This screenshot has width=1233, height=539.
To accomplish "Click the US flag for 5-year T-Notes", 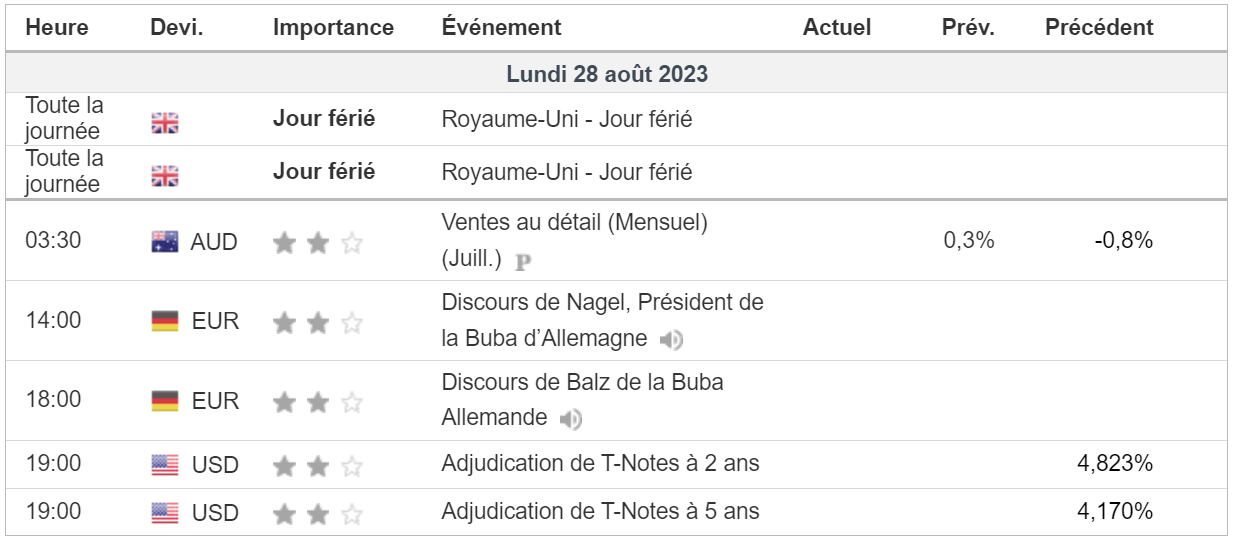I will tap(165, 512).
